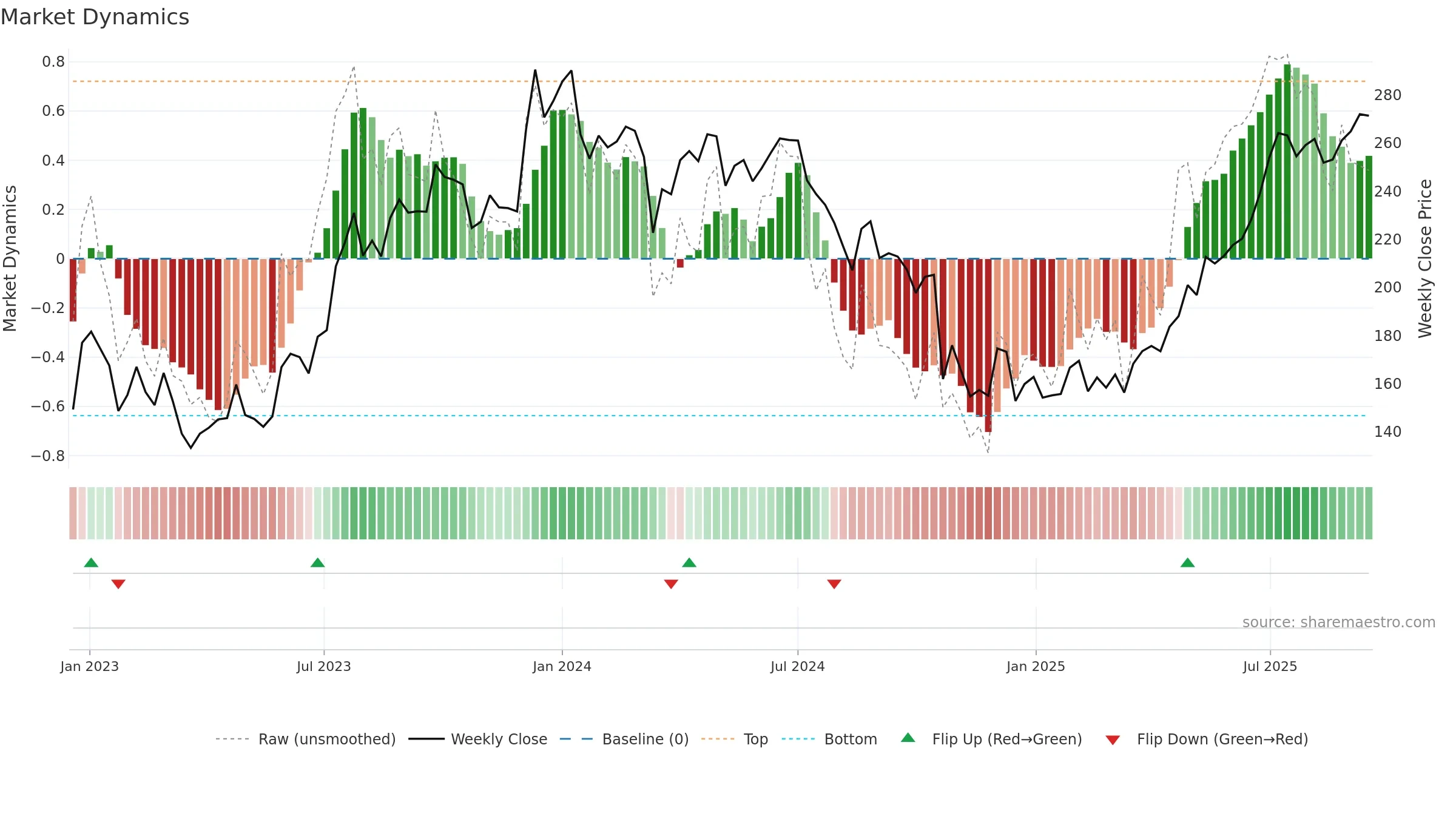Viewport: 1456px width, 819px height.
Task: Click the Flip Up marker near Jan 2023
Action: 91,562
